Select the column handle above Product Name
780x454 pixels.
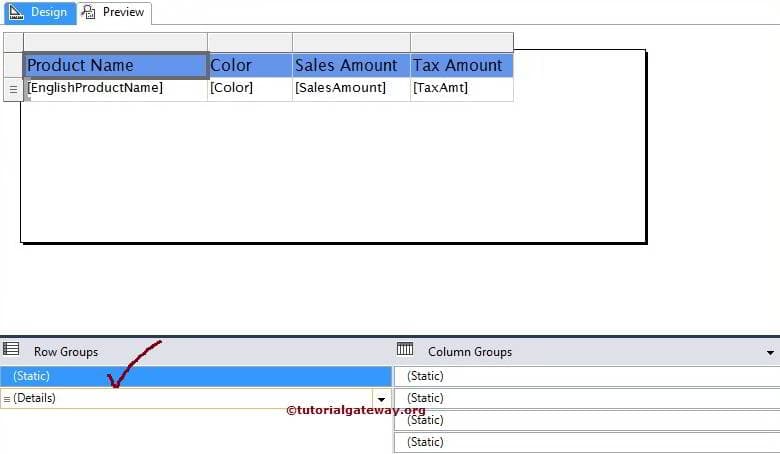[x=115, y=42]
